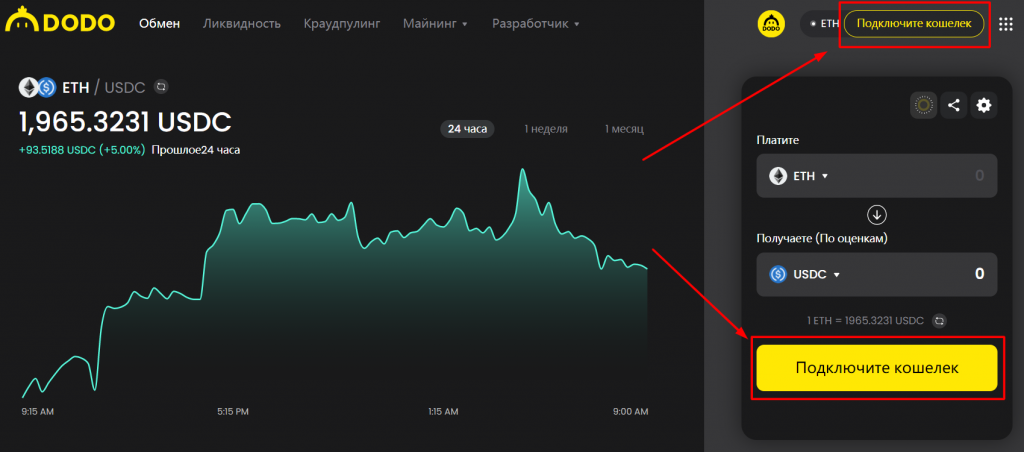Click the Прошлое24 часа label
Viewport: 1024px width, 452px height.
click(195, 150)
